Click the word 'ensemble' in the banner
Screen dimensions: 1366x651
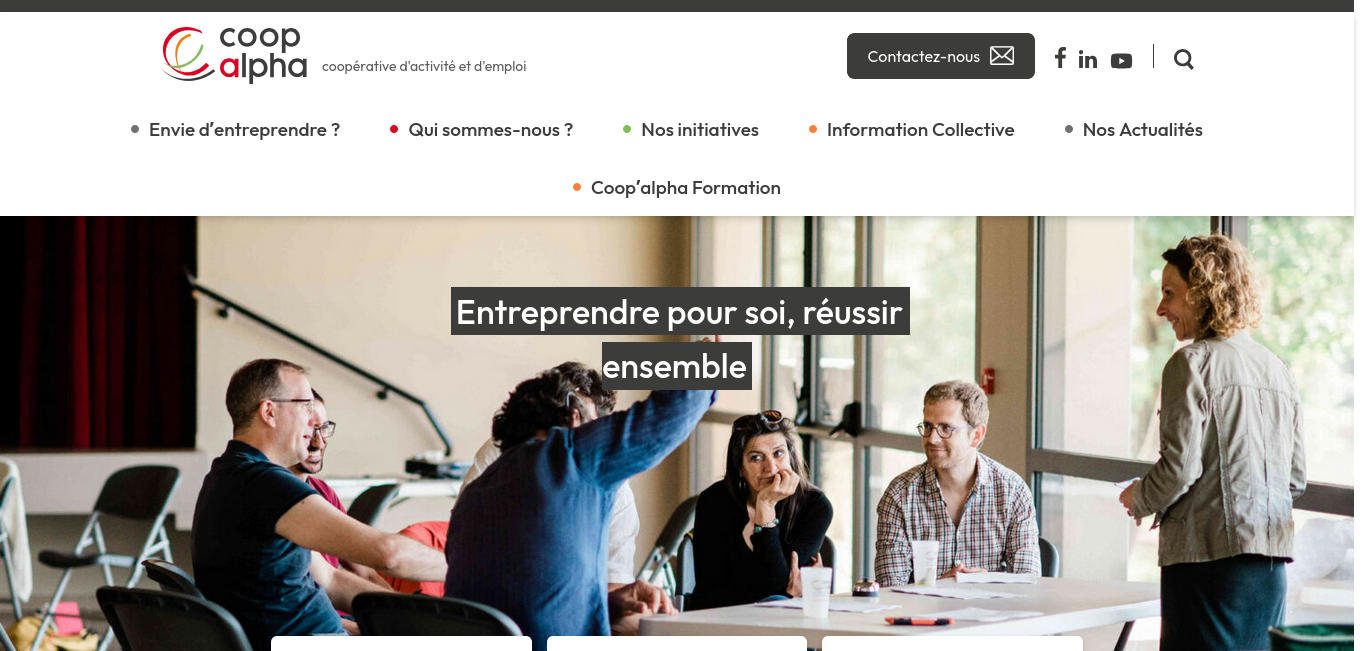pos(675,366)
